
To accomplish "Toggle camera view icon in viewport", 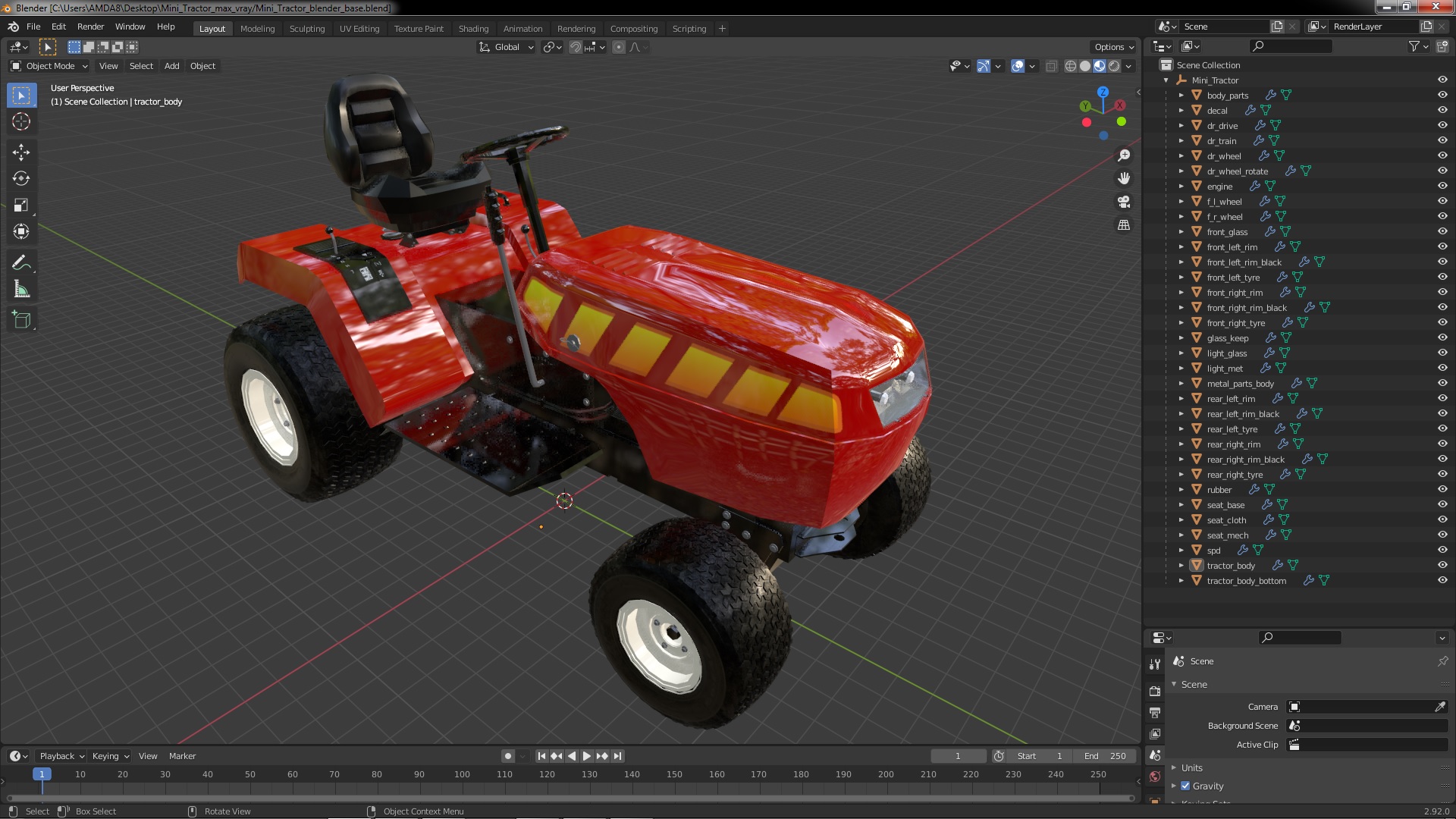I will (1124, 202).
